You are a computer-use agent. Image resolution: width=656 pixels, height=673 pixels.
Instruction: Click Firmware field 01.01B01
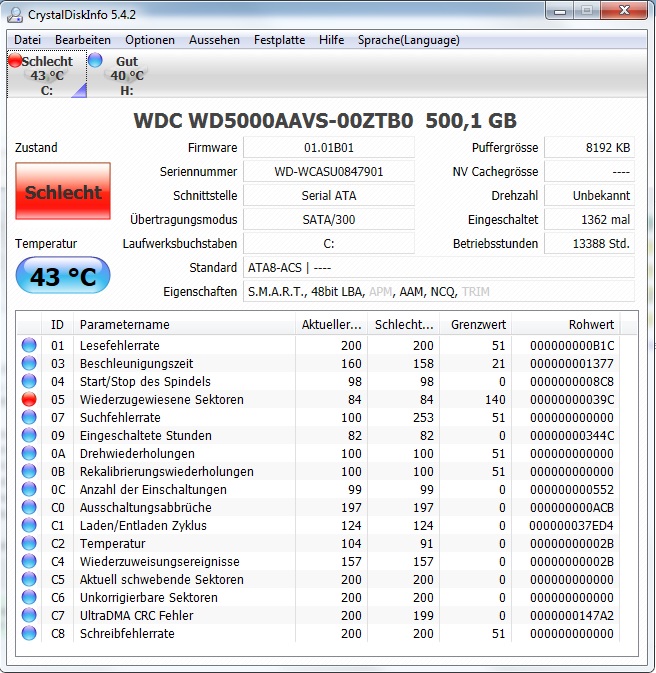329,148
